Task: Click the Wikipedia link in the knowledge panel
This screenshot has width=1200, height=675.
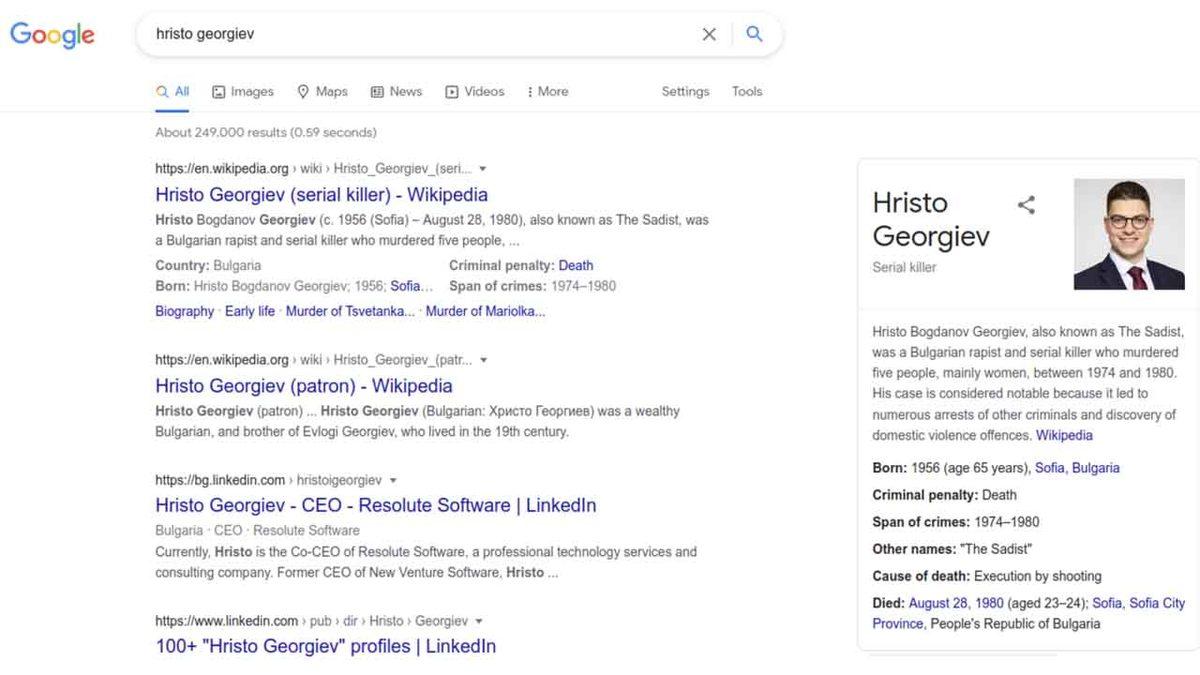Action: click(1064, 435)
